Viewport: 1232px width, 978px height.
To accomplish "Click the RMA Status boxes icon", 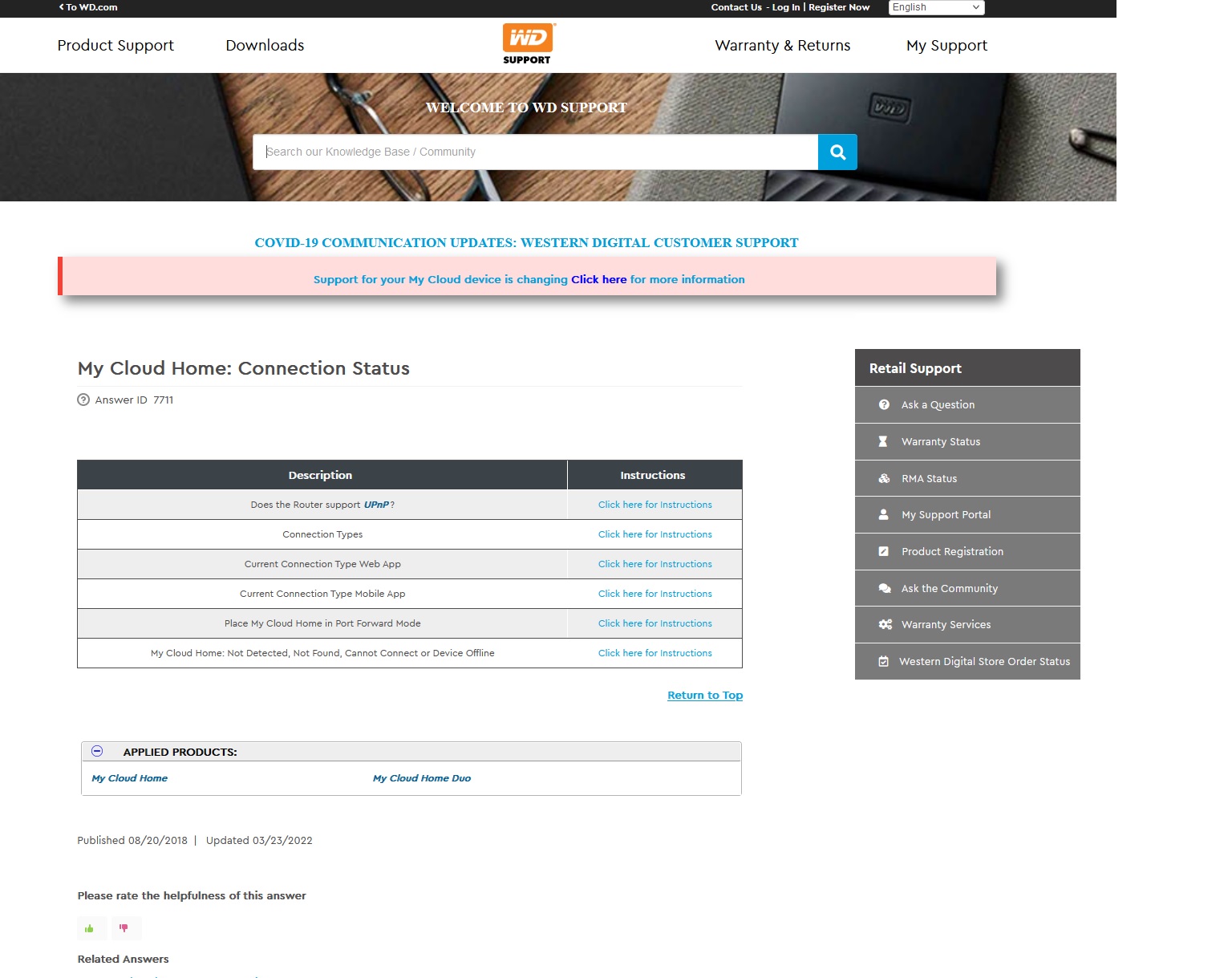I will click(x=884, y=478).
